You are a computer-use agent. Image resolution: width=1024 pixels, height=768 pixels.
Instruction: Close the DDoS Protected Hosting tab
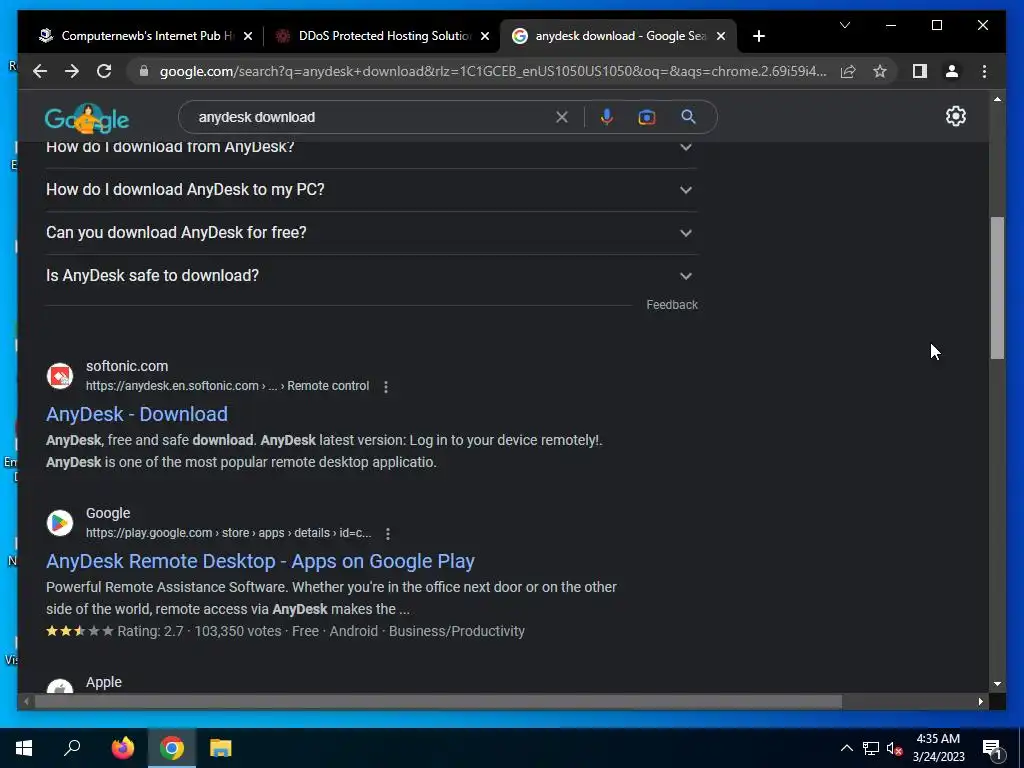click(x=485, y=36)
